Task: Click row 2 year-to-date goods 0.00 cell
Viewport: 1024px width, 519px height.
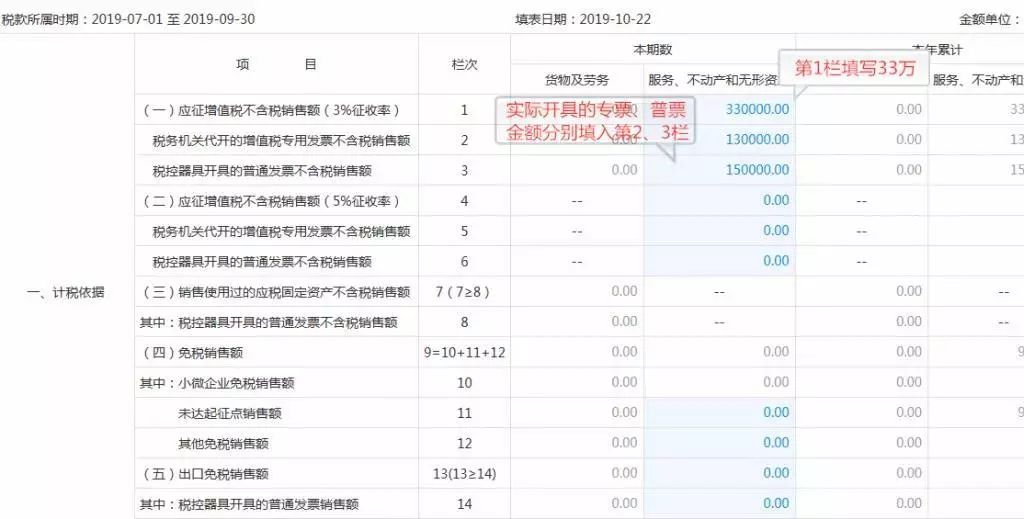Action: (x=862, y=139)
